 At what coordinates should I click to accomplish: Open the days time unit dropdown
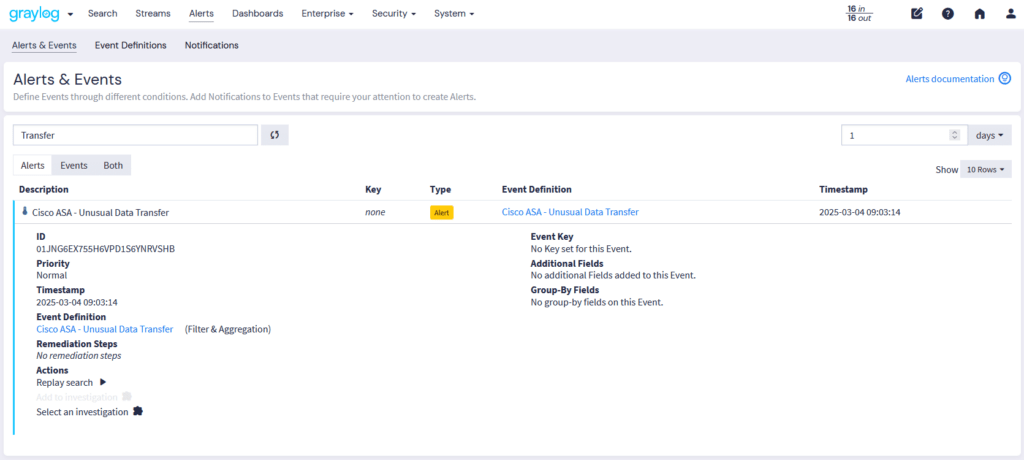(989, 135)
